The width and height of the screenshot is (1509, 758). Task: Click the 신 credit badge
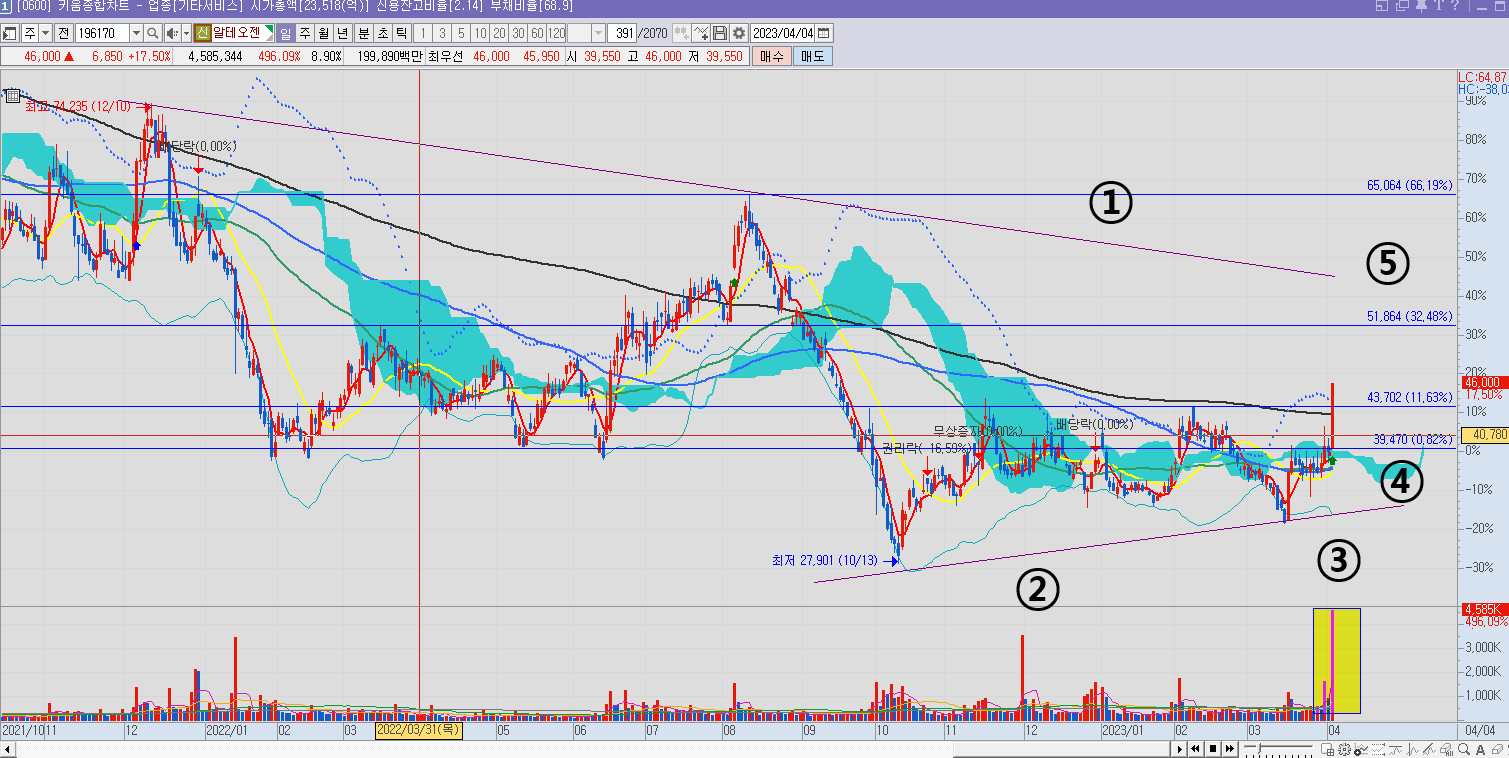coord(202,32)
